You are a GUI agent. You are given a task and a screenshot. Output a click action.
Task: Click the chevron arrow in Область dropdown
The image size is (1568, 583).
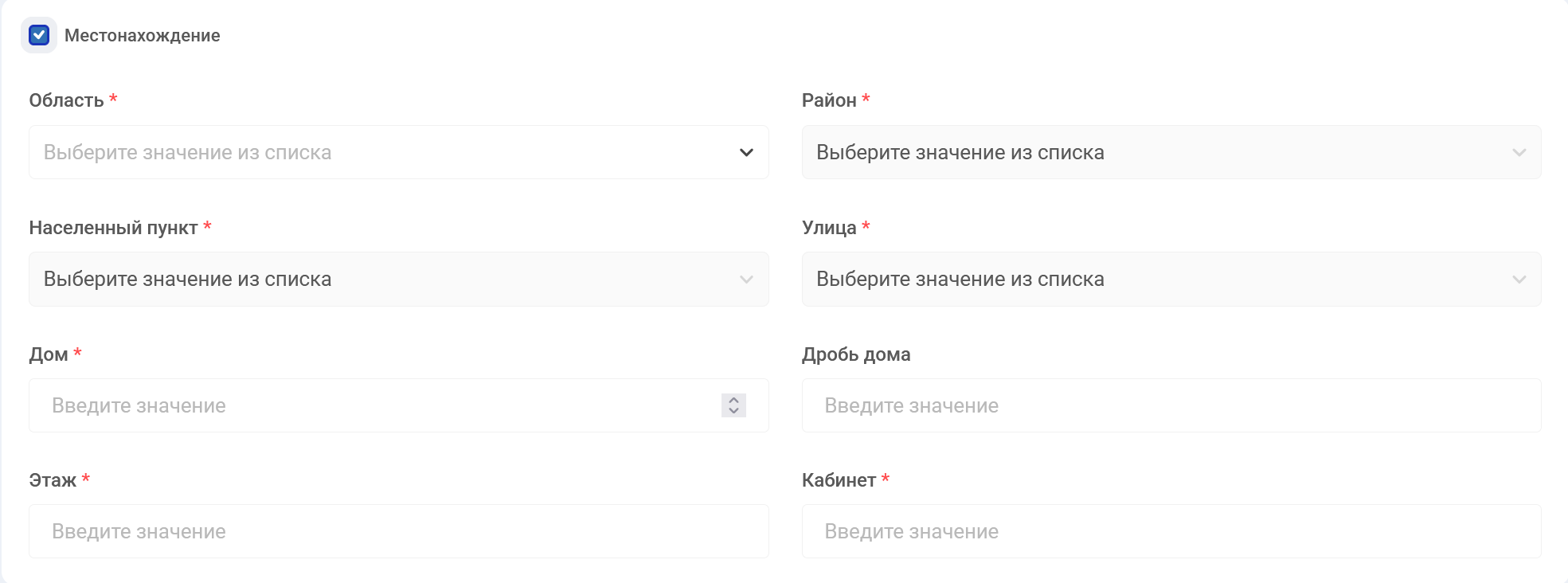746,152
